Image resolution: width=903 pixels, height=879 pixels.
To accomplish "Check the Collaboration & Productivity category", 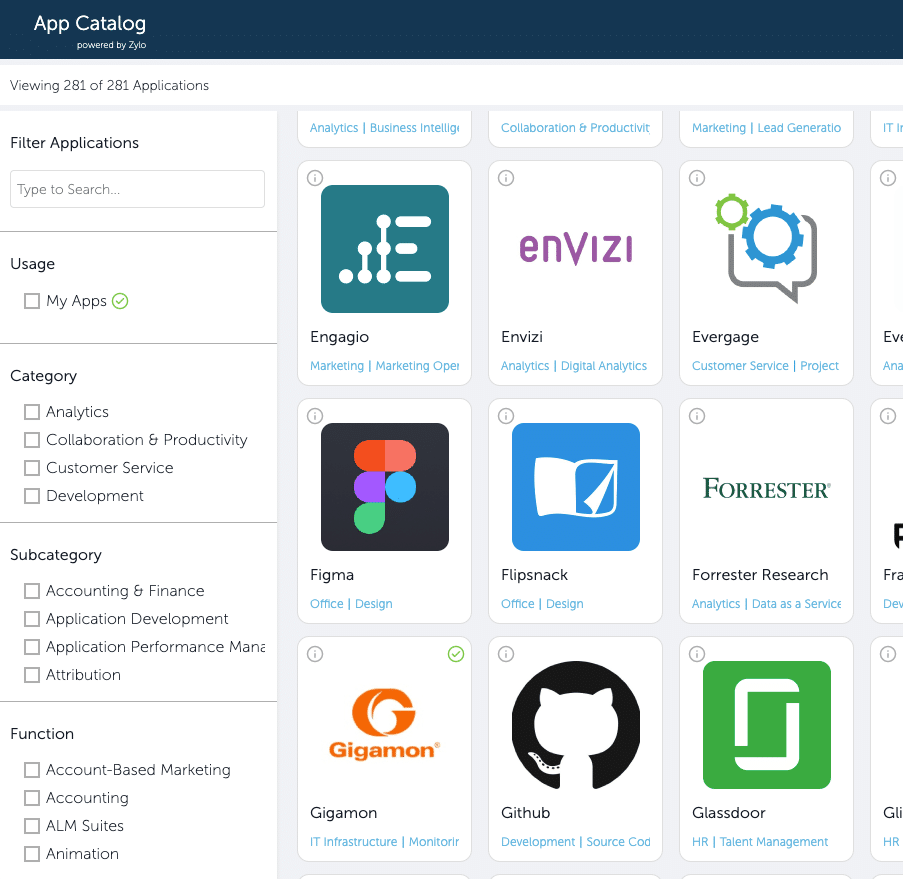I will click(x=31, y=440).
